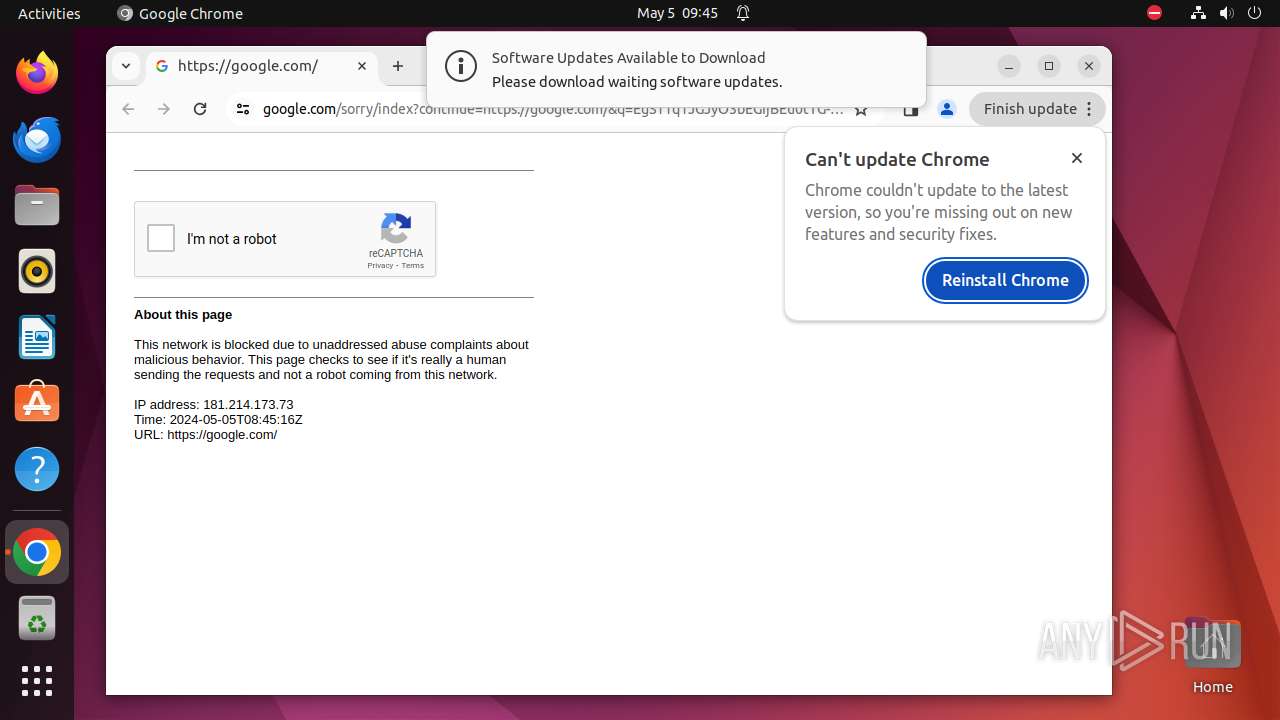Open Chrome side panel icon

(x=911, y=110)
